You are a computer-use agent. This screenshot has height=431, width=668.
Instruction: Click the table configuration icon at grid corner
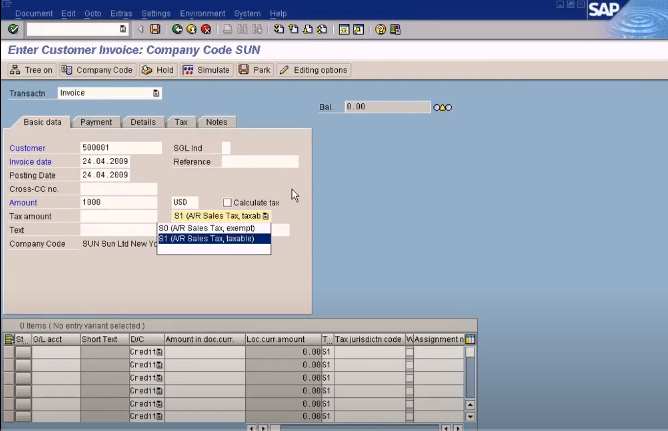(x=470, y=339)
